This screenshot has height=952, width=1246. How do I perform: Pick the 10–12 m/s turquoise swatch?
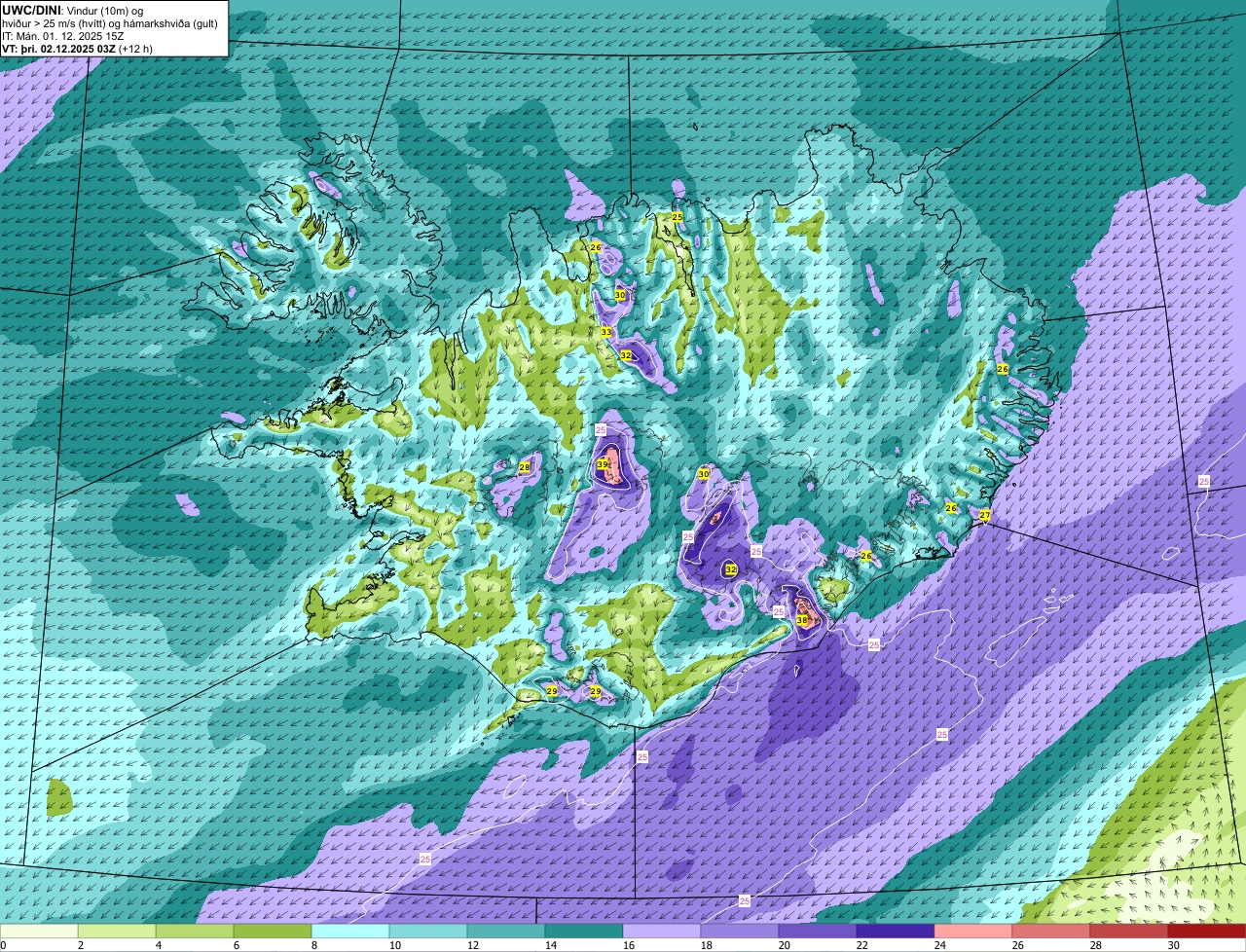pyautogui.click(x=428, y=932)
